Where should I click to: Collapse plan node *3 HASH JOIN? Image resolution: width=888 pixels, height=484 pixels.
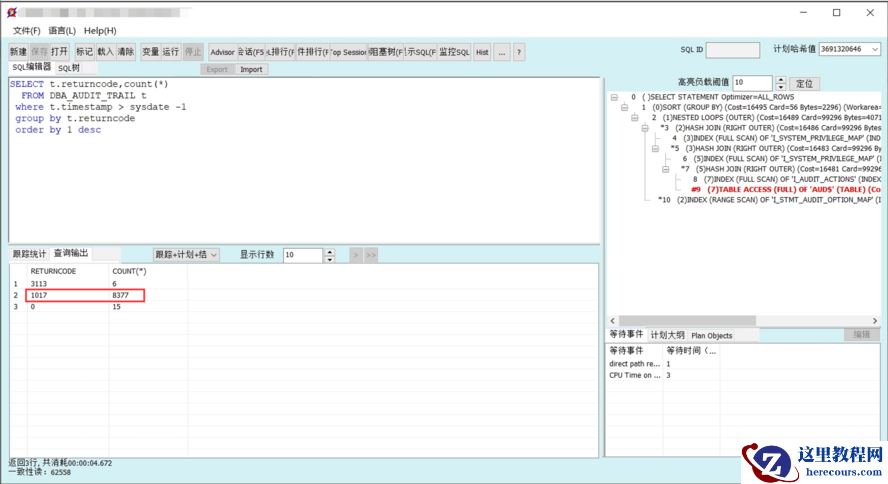point(644,128)
